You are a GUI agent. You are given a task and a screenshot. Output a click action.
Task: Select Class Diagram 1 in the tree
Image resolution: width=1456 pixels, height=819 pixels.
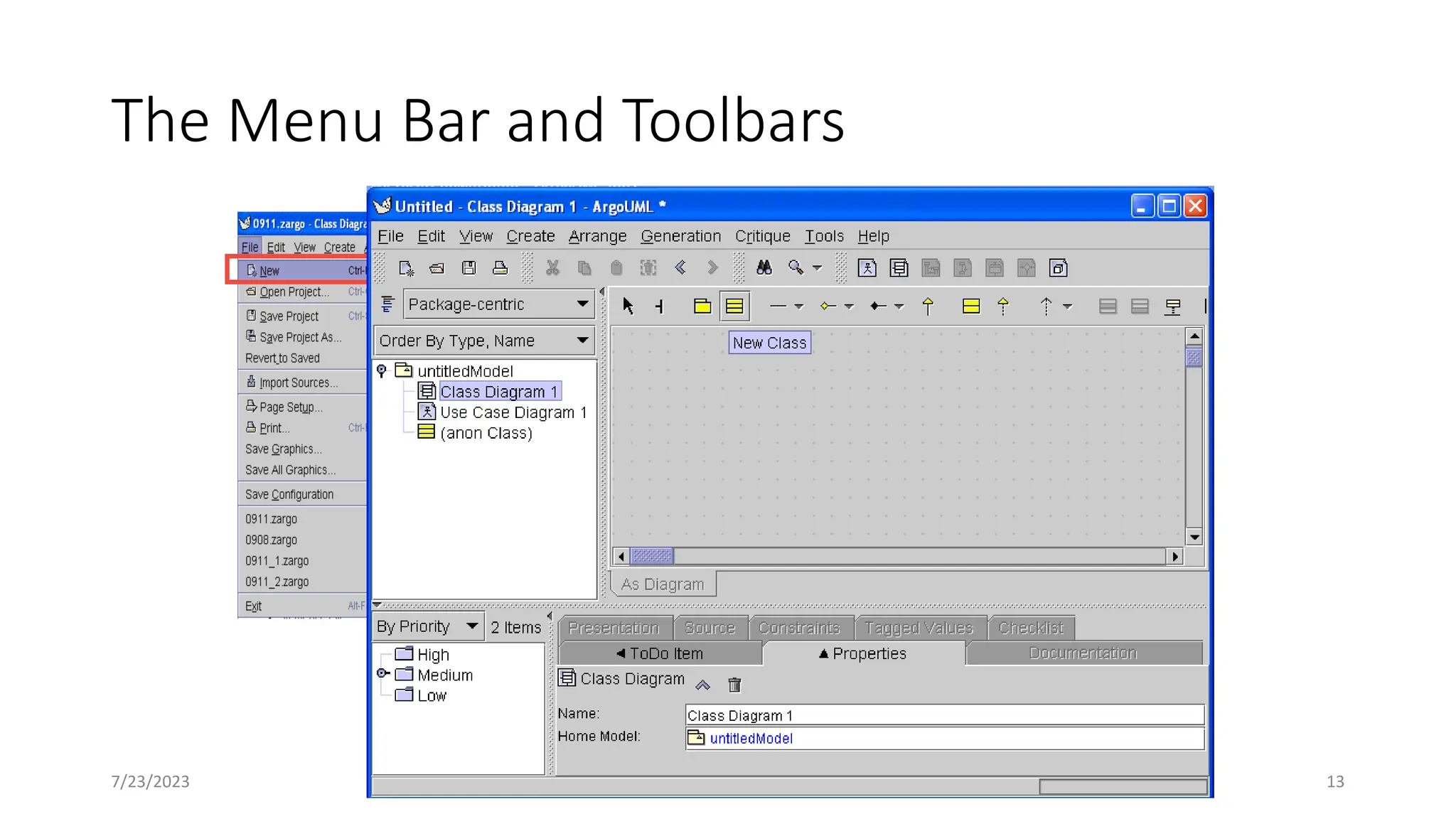(499, 392)
